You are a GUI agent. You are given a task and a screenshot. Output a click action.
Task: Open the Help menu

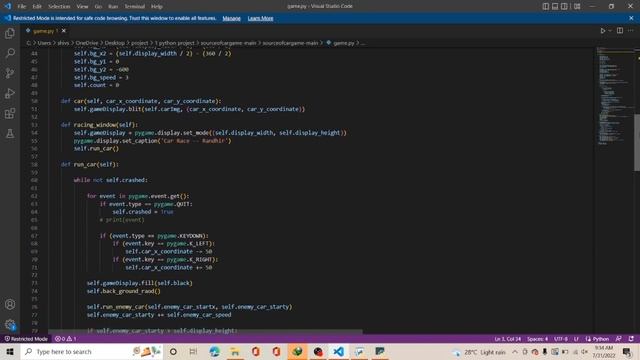[157, 7]
